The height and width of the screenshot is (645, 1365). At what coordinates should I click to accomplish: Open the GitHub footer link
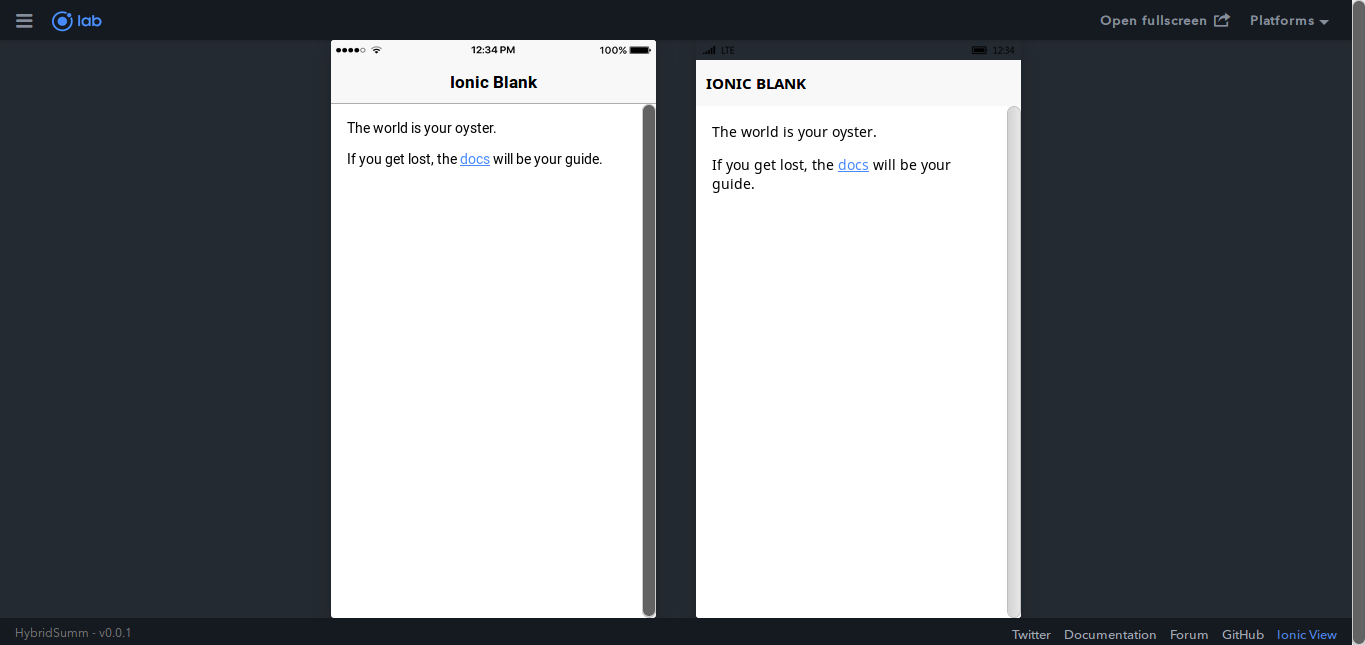point(1243,634)
